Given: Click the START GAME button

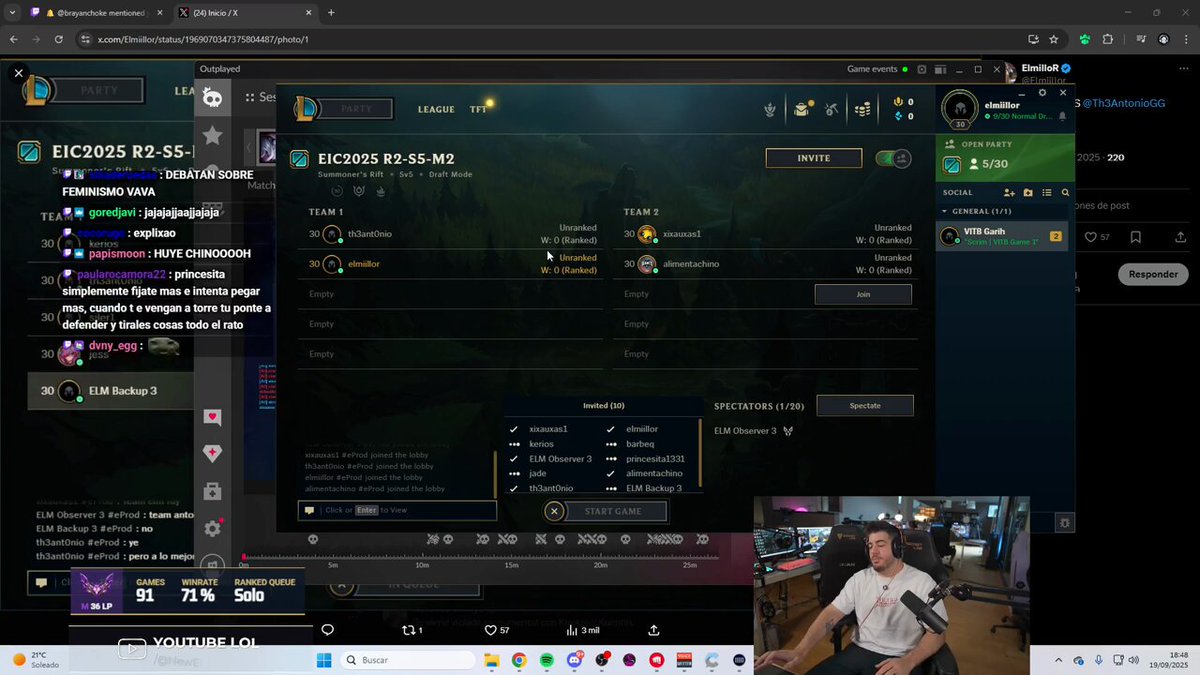Looking at the screenshot, I should pos(614,511).
